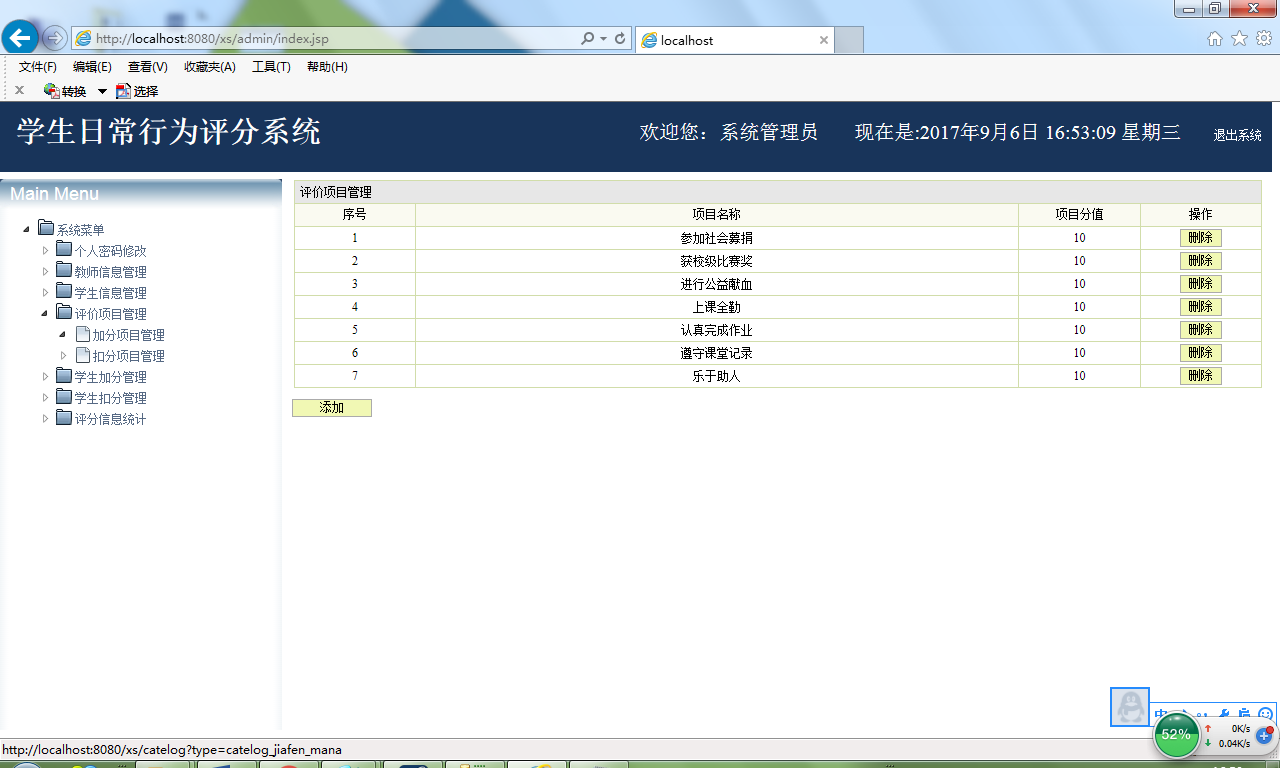Expand the 学生信息管理 node arrow
The width and height of the screenshot is (1280, 768).
point(45,292)
